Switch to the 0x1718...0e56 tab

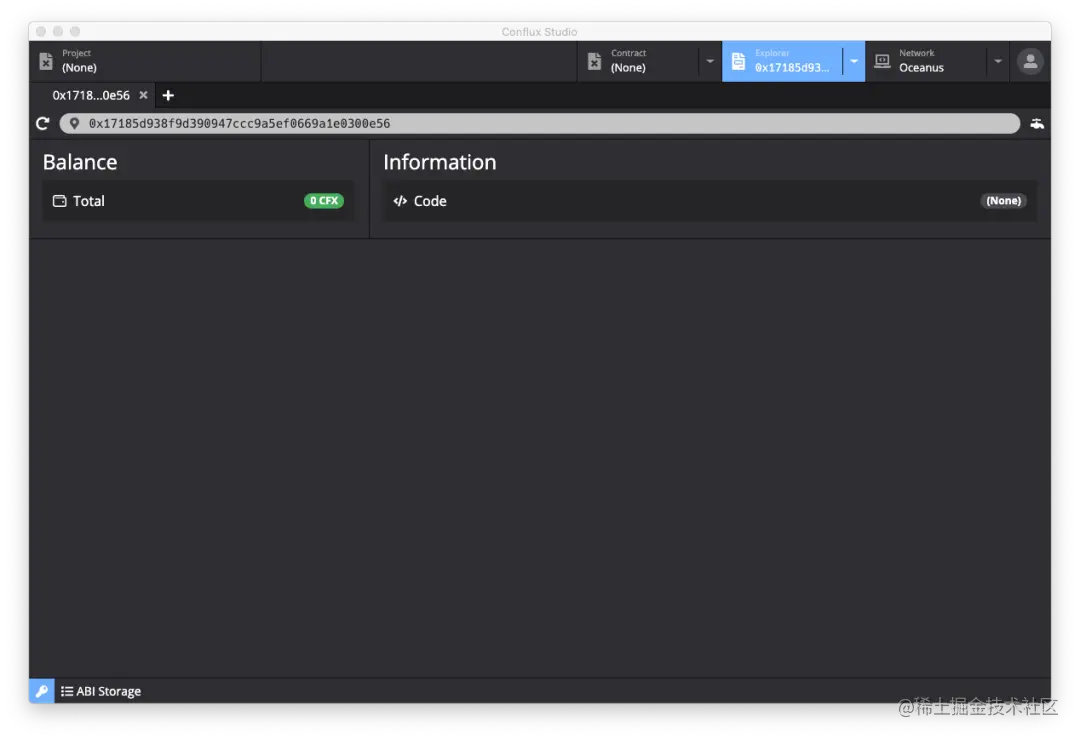(91, 95)
